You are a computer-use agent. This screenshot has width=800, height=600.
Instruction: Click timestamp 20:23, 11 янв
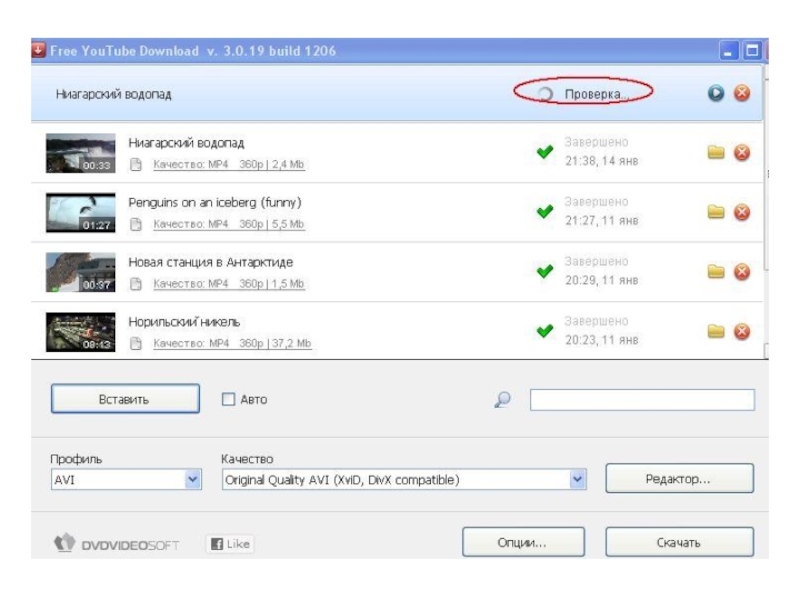click(x=602, y=340)
